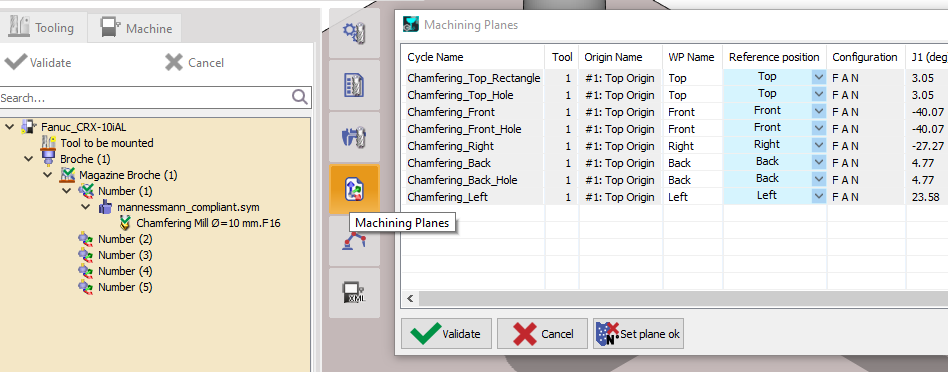
Task: Select the Chamfering_Front cycle name cell
Action: pyautogui.click(x=473, y=112)
